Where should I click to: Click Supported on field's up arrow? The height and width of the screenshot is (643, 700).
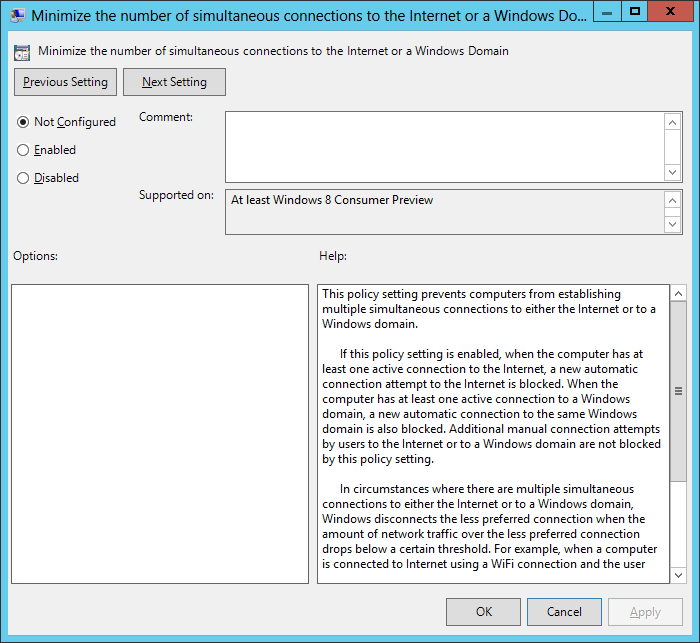(673, 200)
